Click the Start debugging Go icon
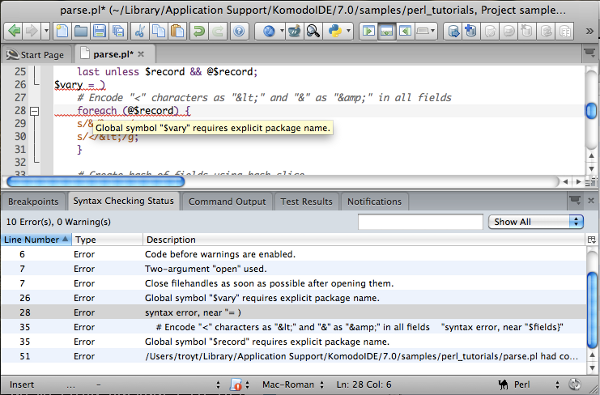 454,31
